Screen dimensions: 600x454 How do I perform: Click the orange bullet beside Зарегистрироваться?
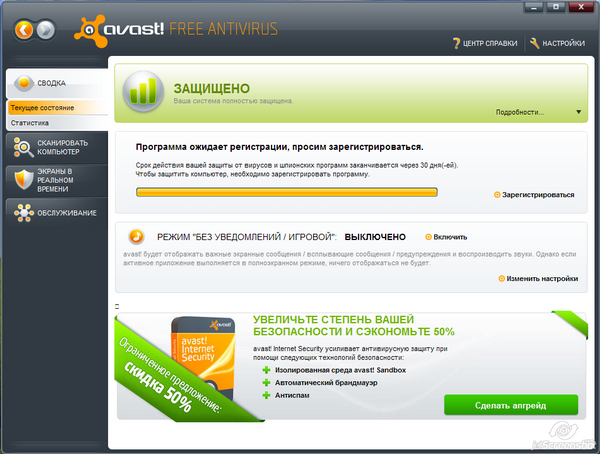point(497,195)
